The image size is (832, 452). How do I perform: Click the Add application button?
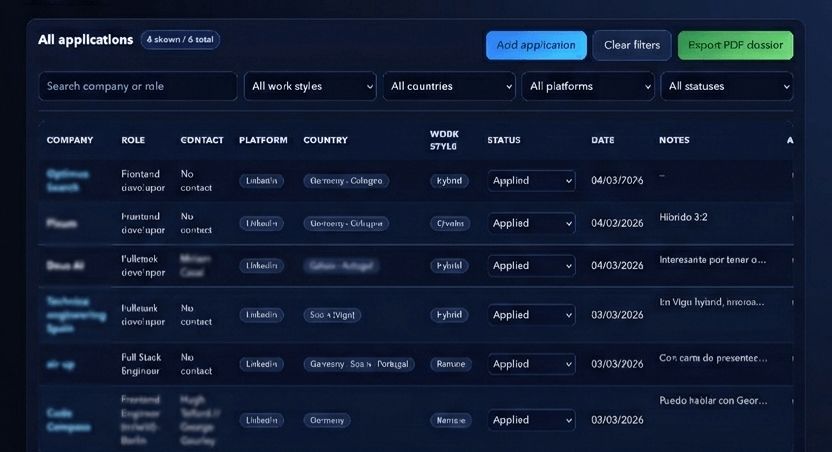tap(536, 45)
